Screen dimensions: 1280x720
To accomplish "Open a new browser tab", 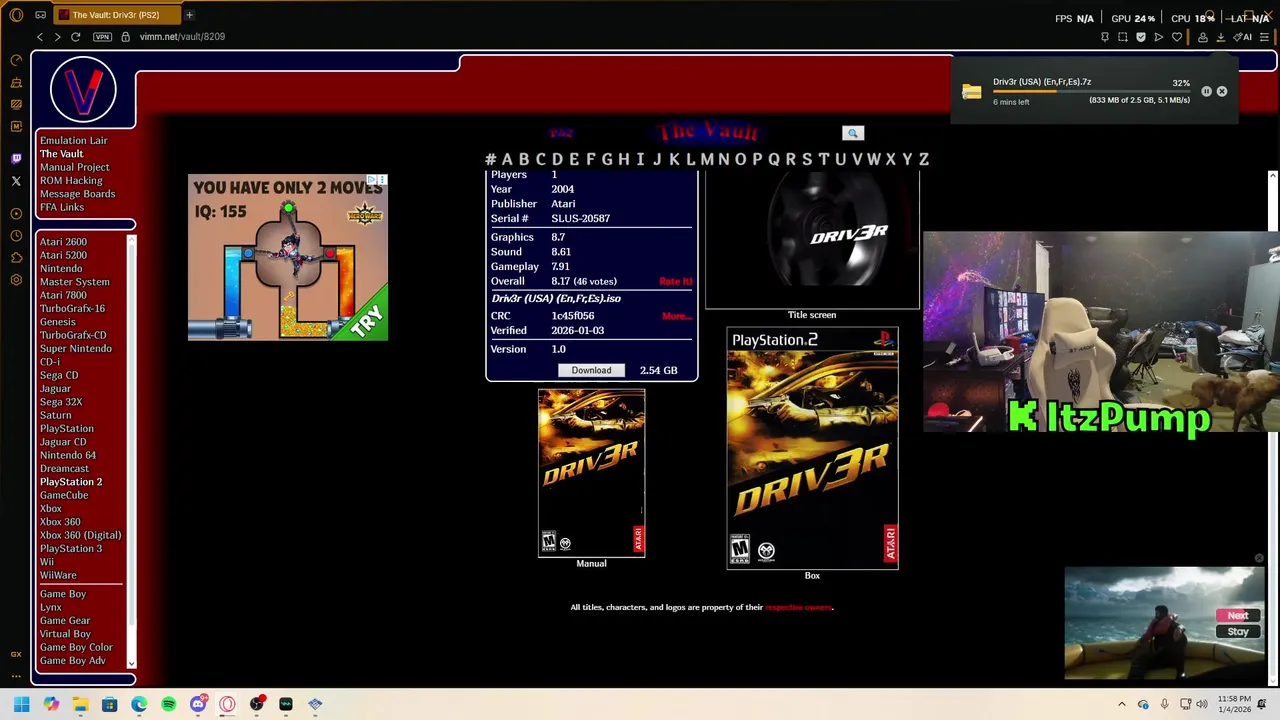I will (189, 15).
